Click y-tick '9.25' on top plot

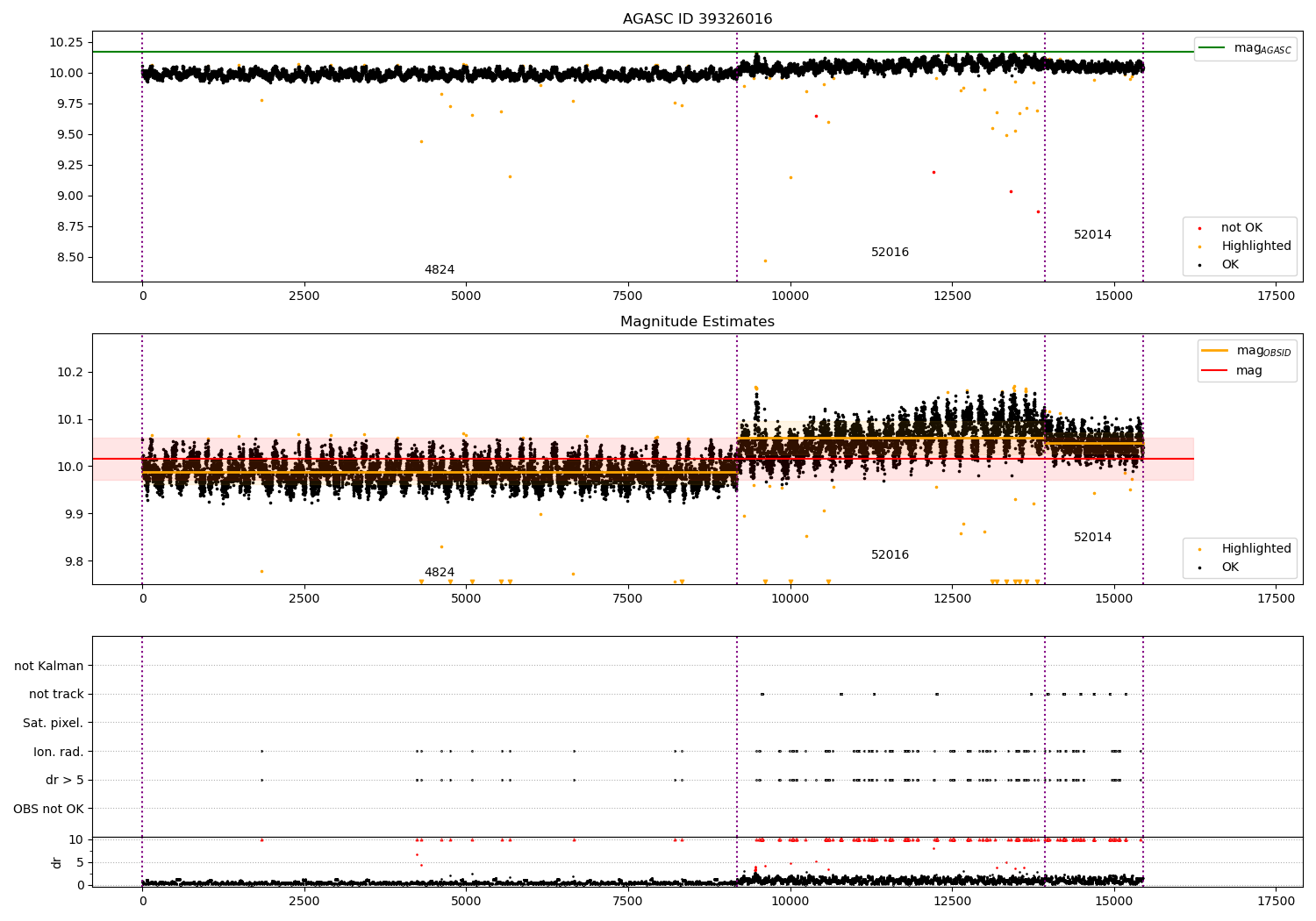pos(69,165)
